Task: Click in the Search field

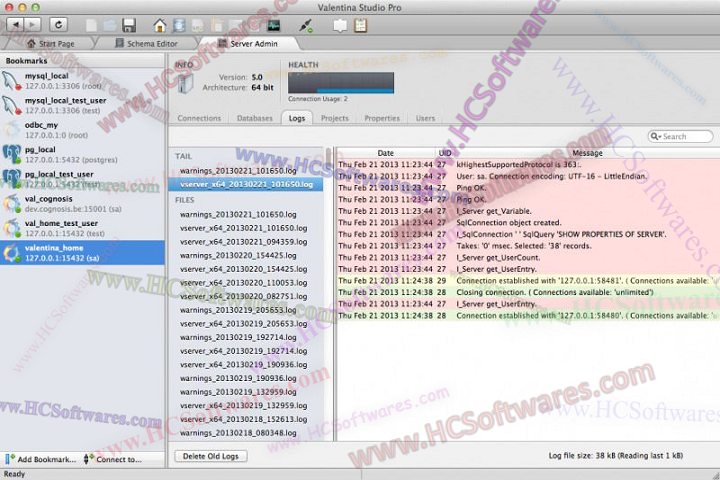Action: pos(681,136)
